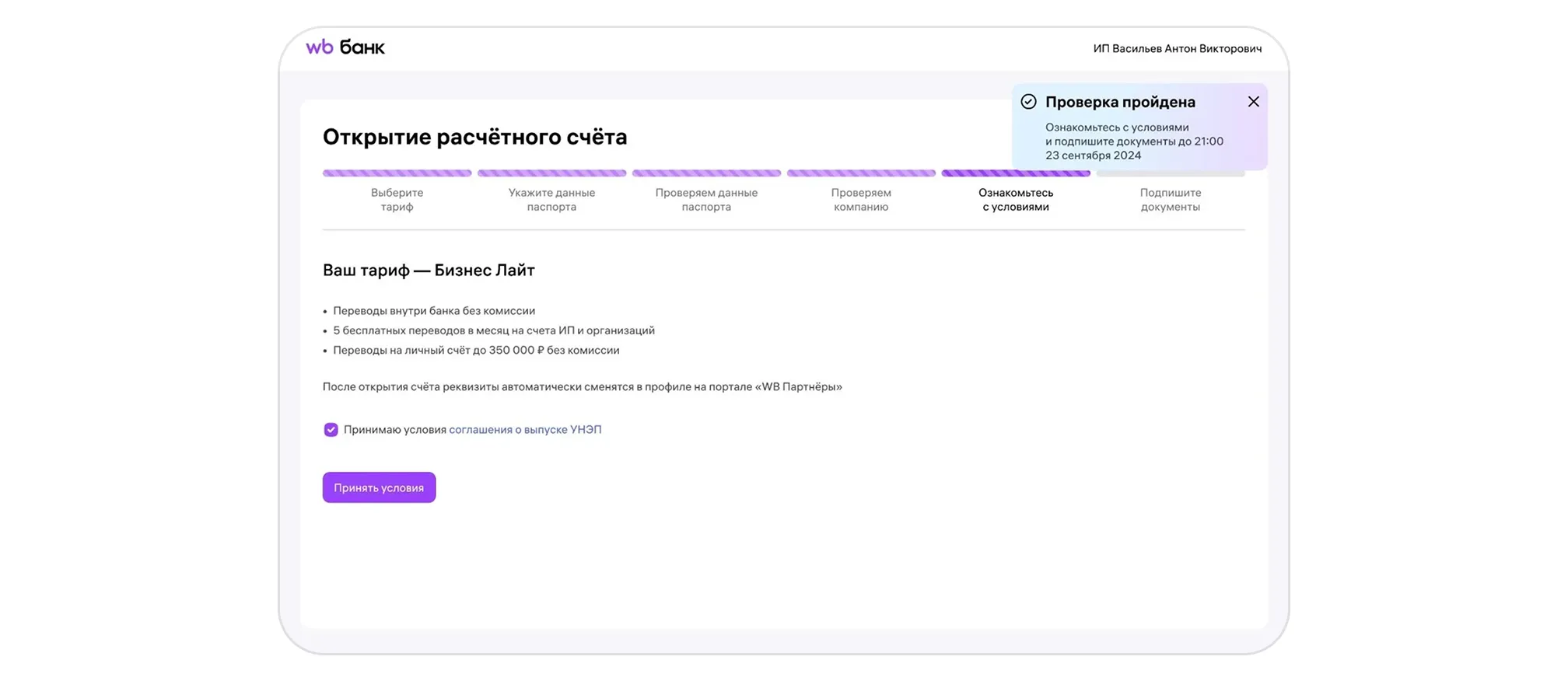The image size is (1568, 681).
Task: Click the progress bar above 'Выберите тариф'
Action: pyautogui.click(x=397, y=173)
